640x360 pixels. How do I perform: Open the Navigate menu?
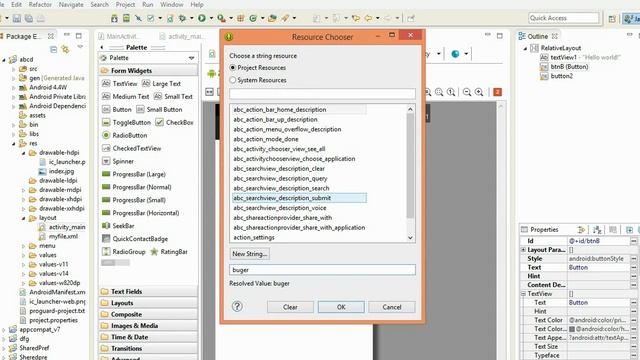click(71, 4)
